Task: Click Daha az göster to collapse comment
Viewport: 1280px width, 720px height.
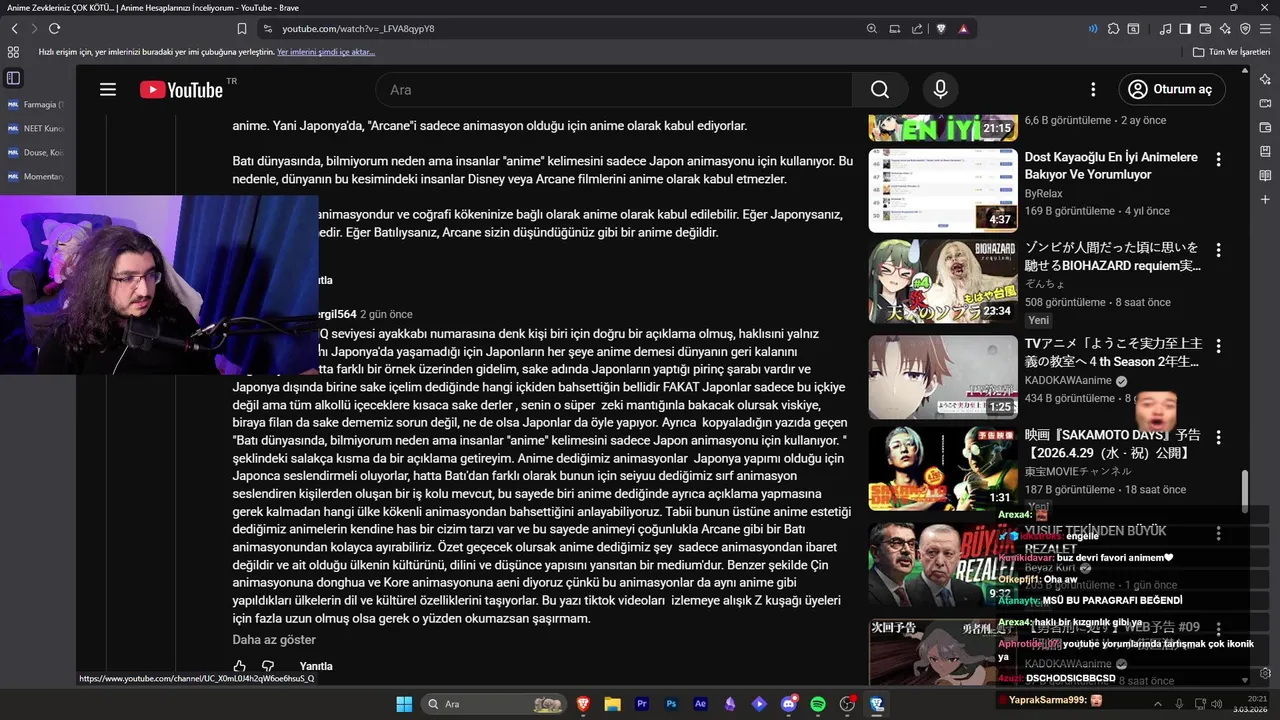Action: click(274, 640)
